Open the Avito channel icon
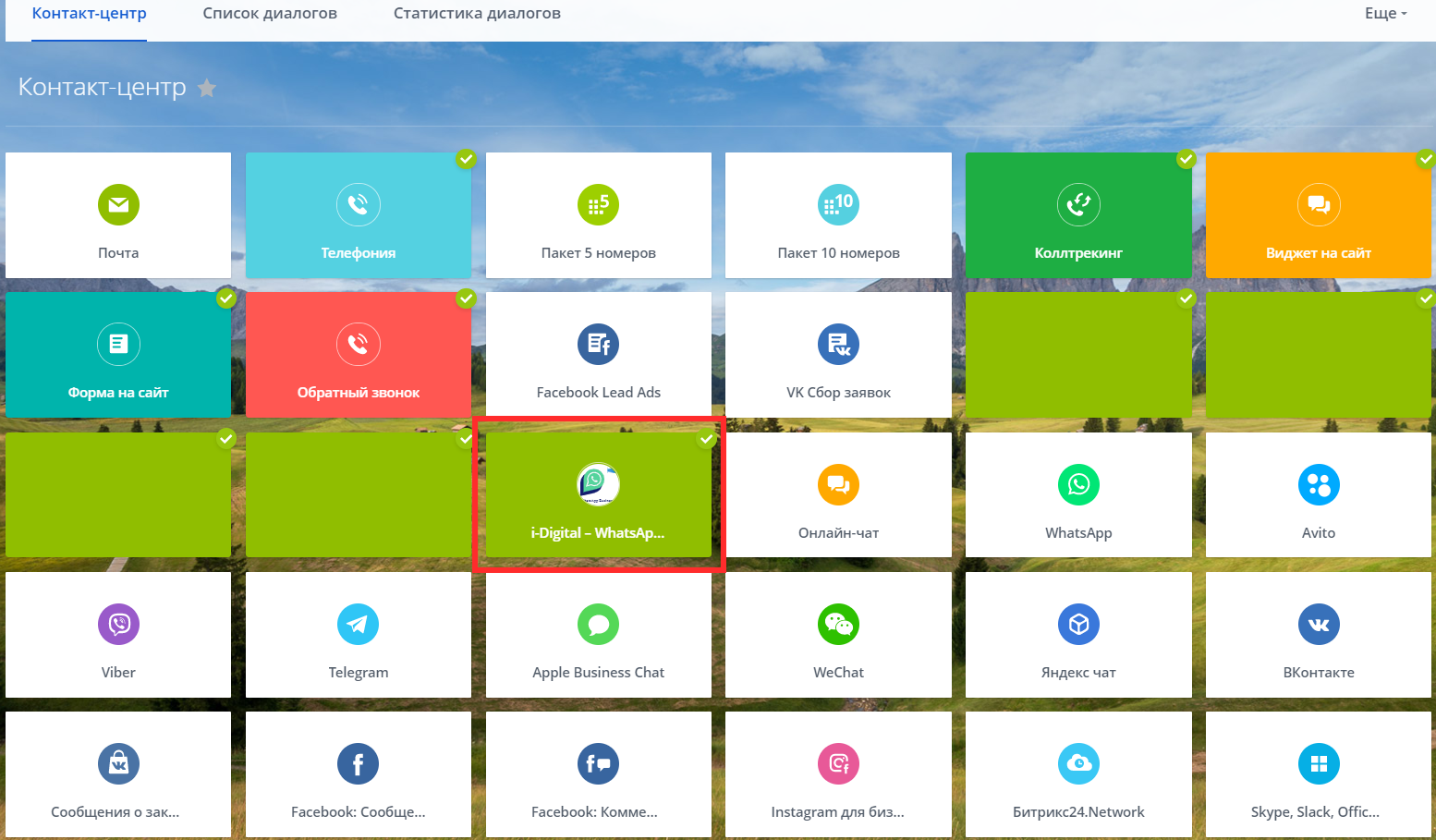 (1319, 484)
